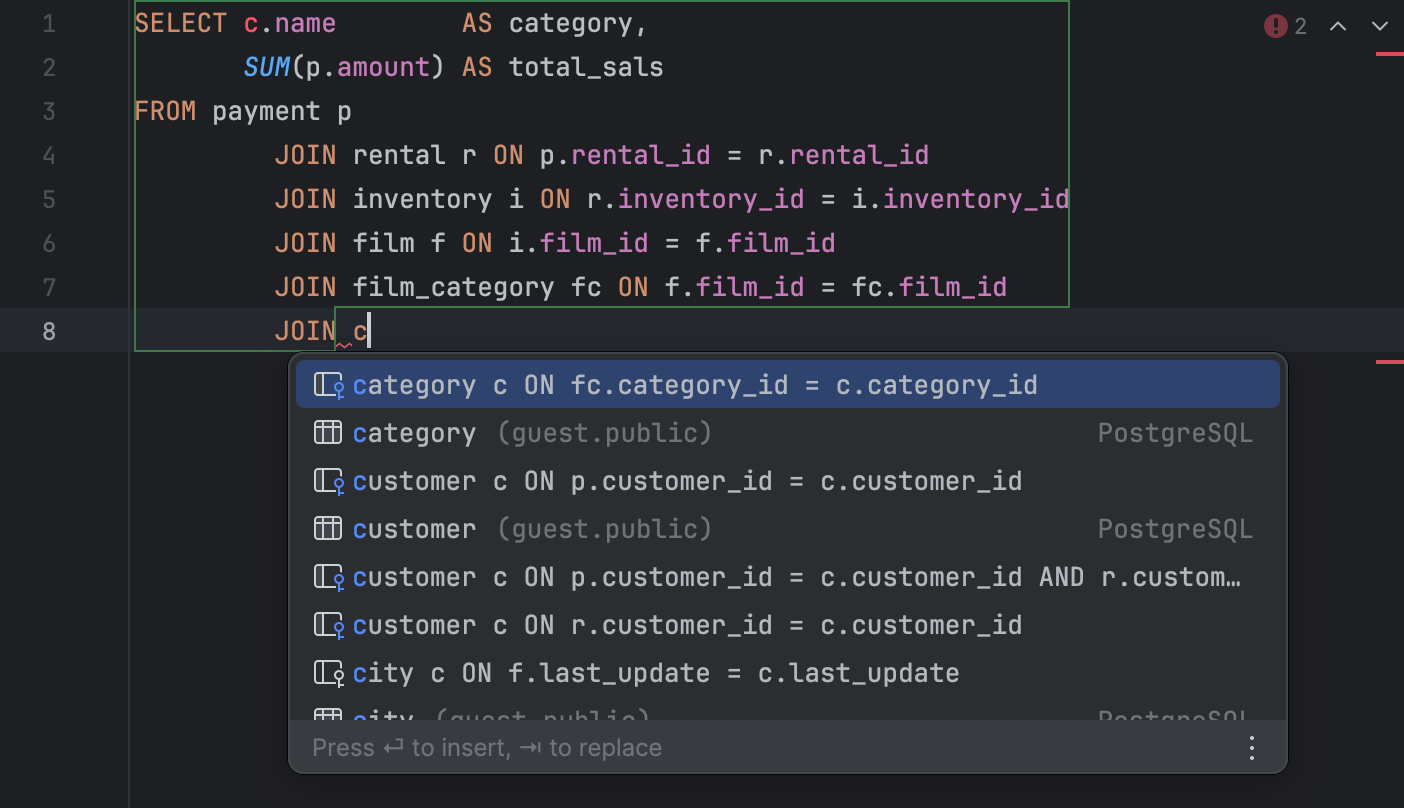Screen dimensions: 1404x808
Task: Click the previous error navigation chevron
Action: (1337, 26)
